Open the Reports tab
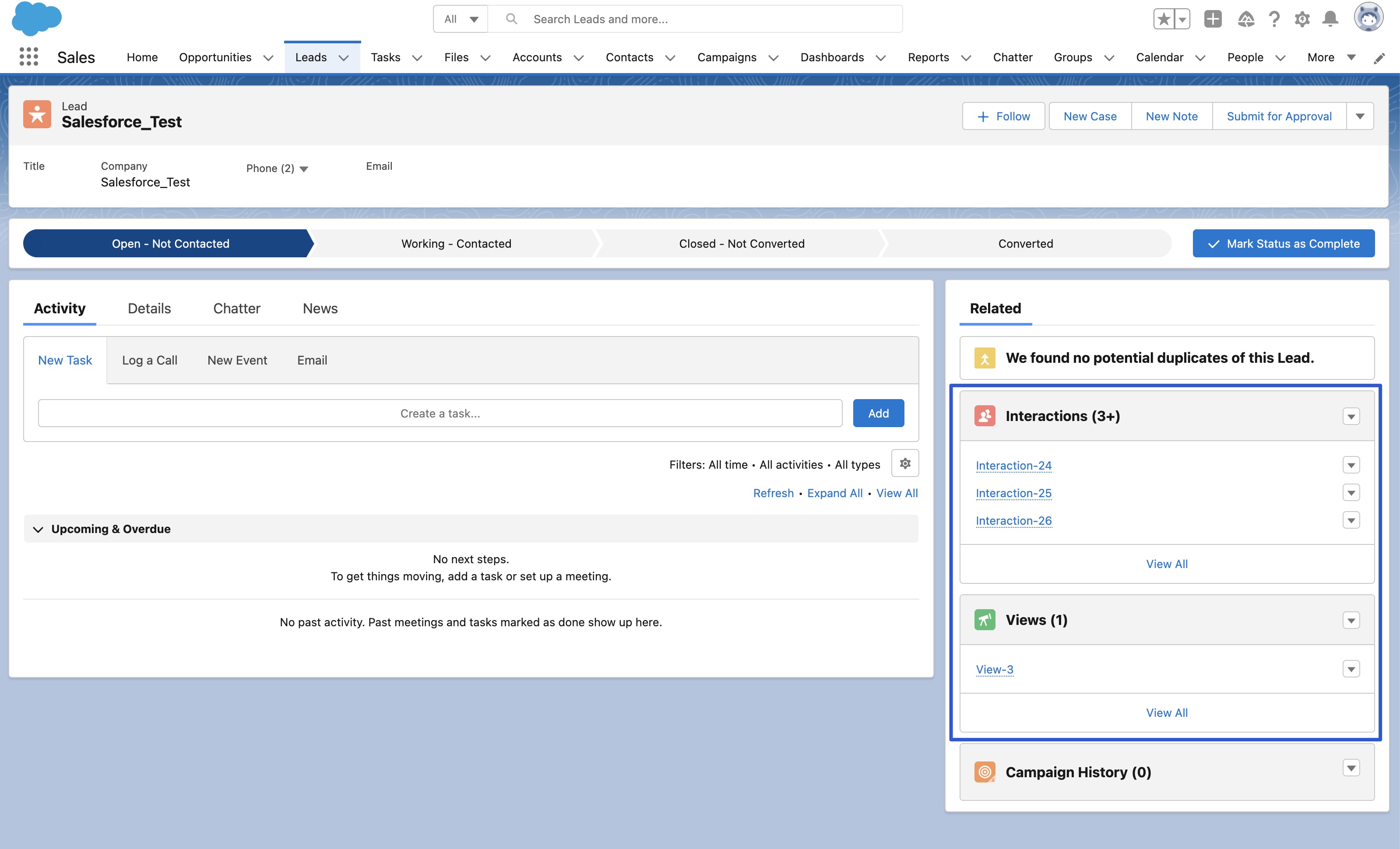The image size is (1400, 849). point(929,57)
